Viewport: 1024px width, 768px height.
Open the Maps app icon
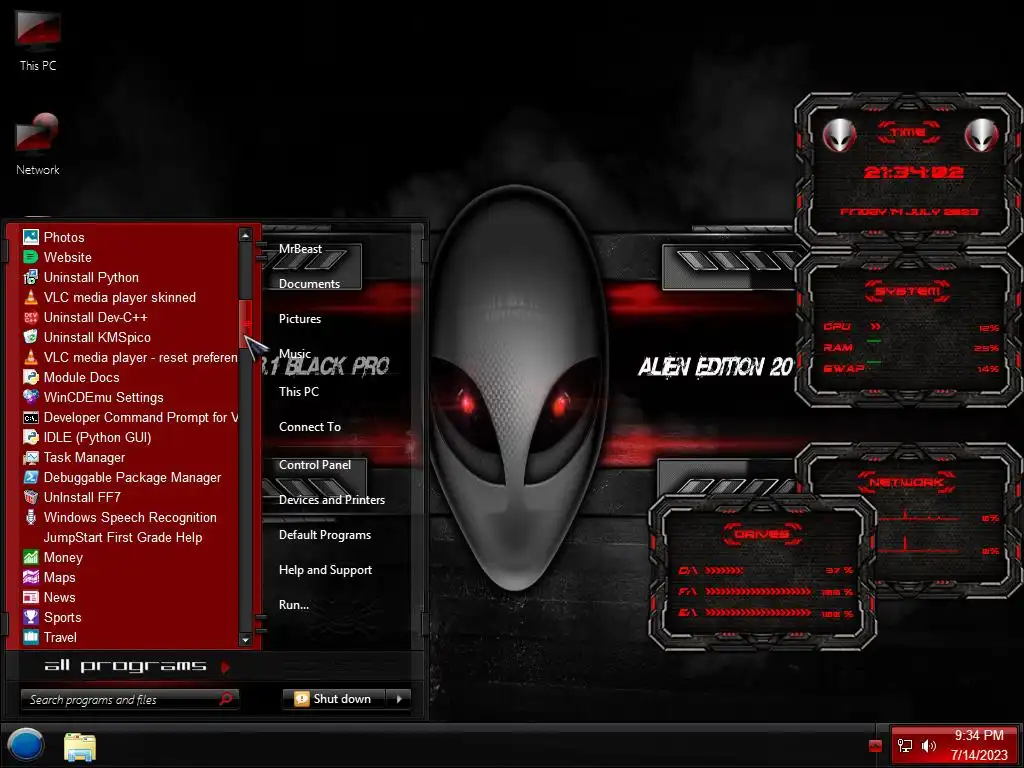(x=31, y=577)
